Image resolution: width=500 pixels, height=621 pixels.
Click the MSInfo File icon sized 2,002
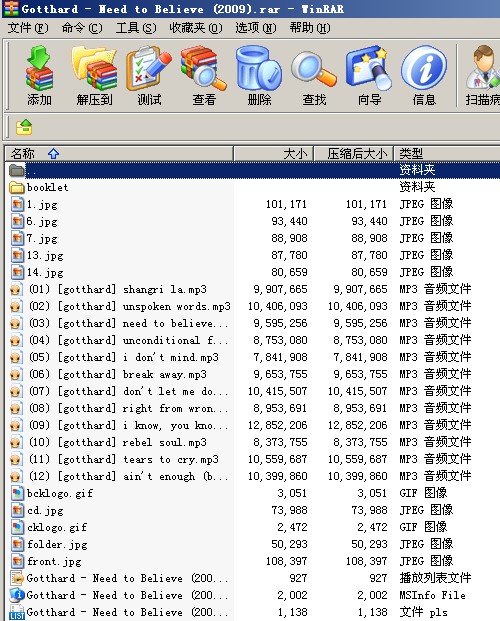17,595
